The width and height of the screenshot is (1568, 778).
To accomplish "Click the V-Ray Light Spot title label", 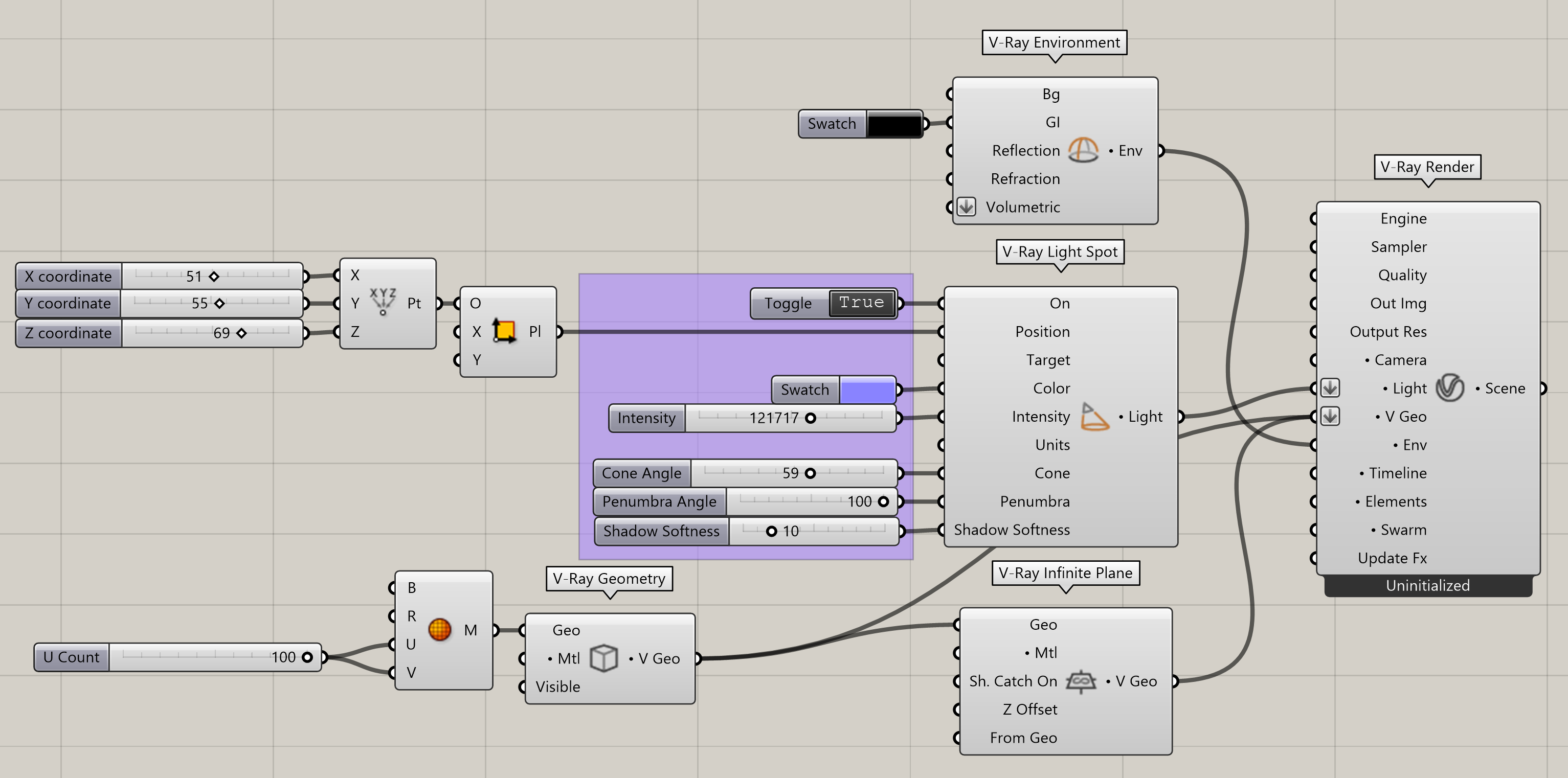I will pyautogui.click(x=1060, y=252).
